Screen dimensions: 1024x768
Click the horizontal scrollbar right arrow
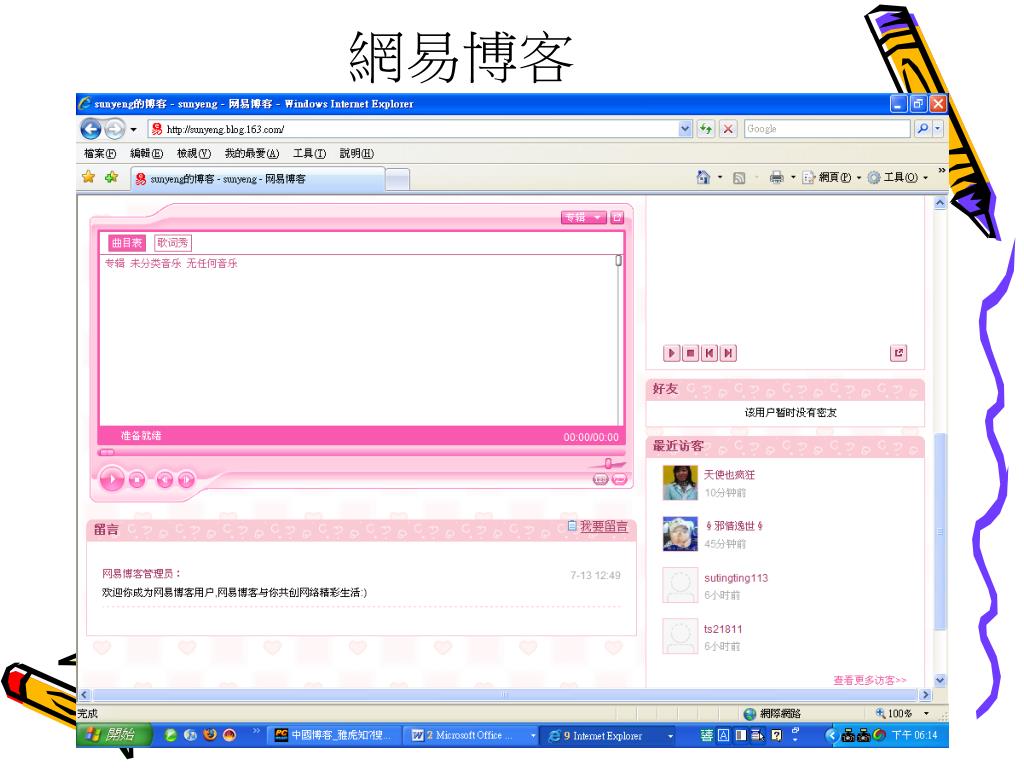pos(925,694)
